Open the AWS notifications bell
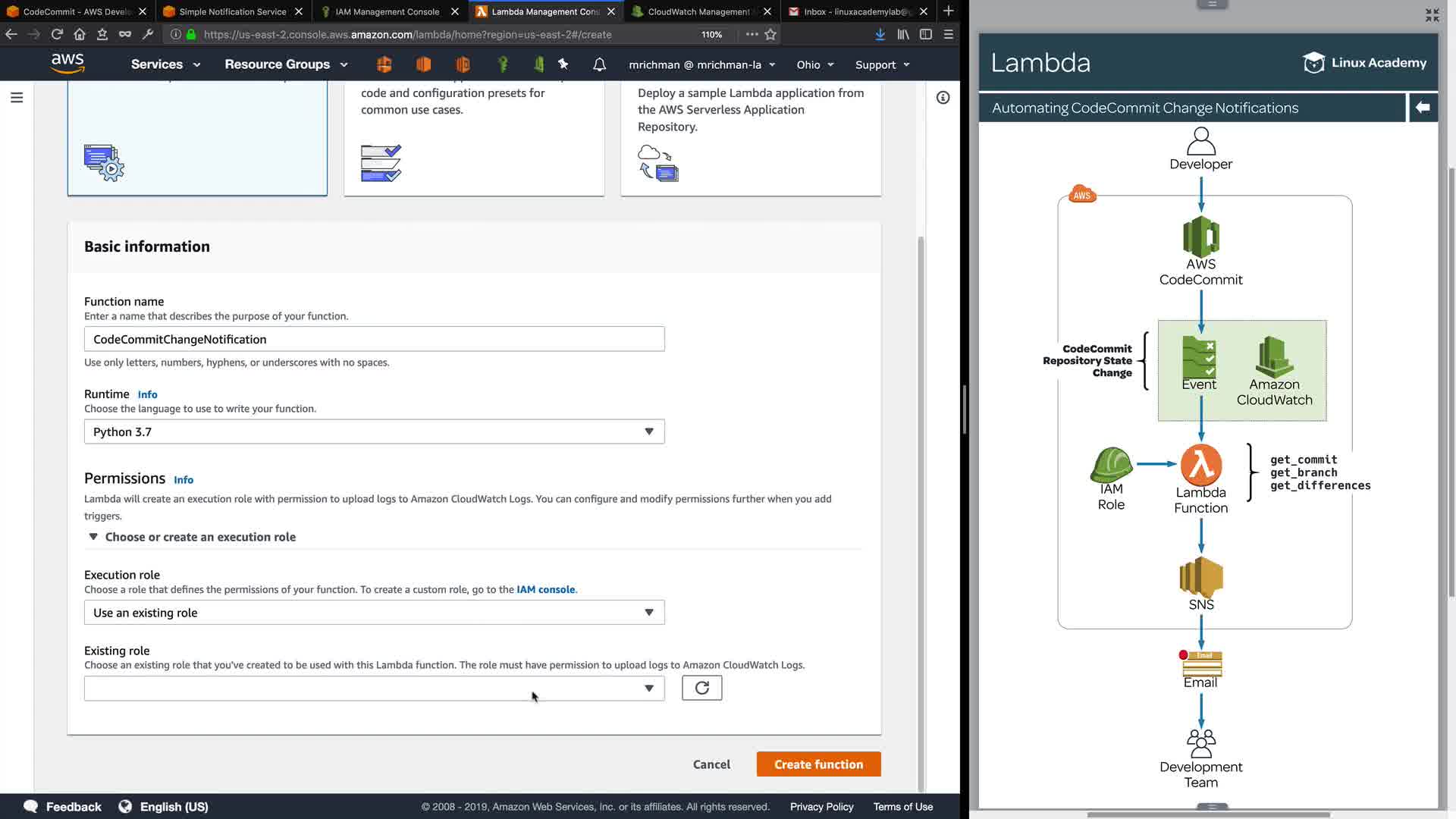Image resolution: width=1456 pixels, height=819 pixels. pos(599,64)
